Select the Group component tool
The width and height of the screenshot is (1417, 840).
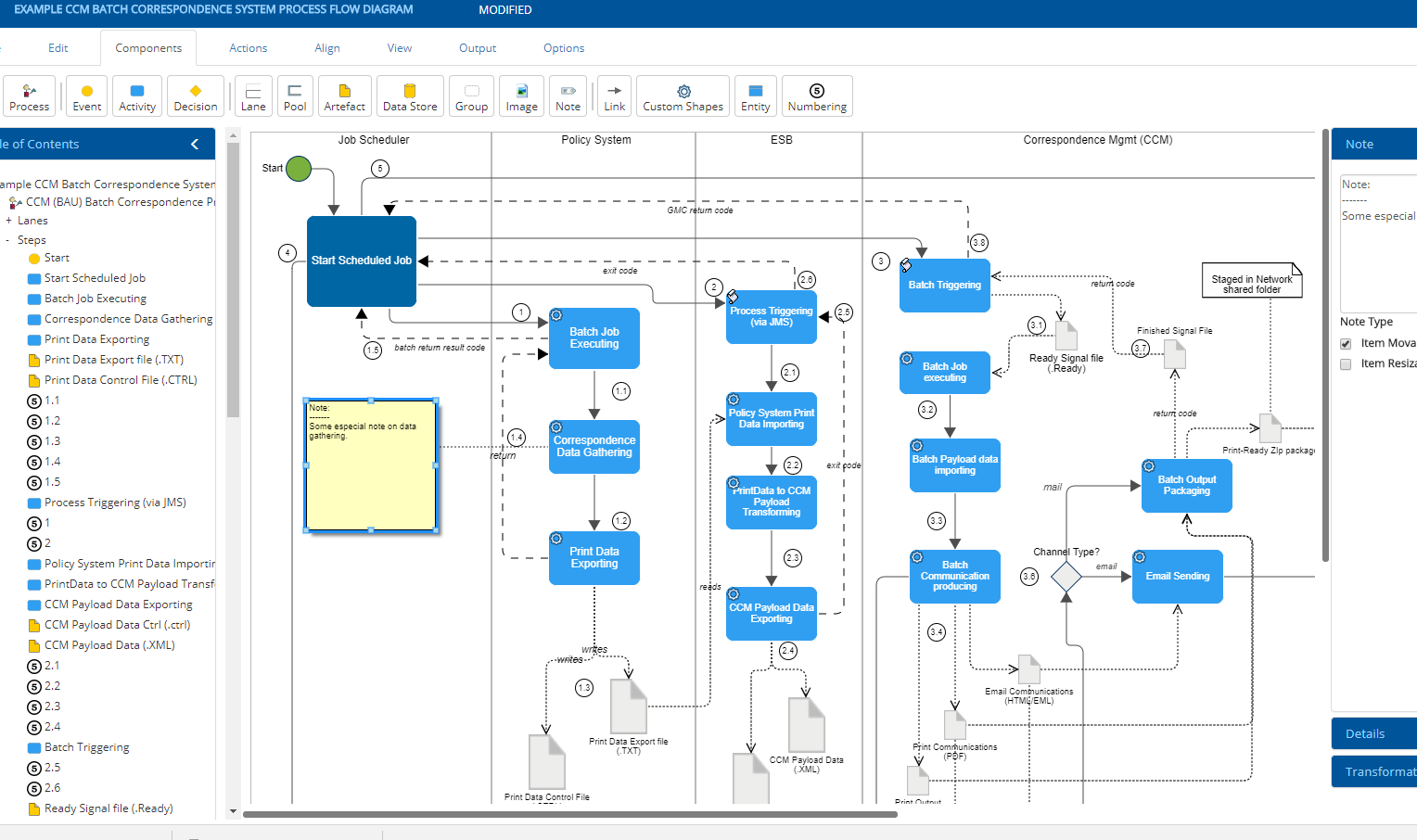click(x=471, y=96)
